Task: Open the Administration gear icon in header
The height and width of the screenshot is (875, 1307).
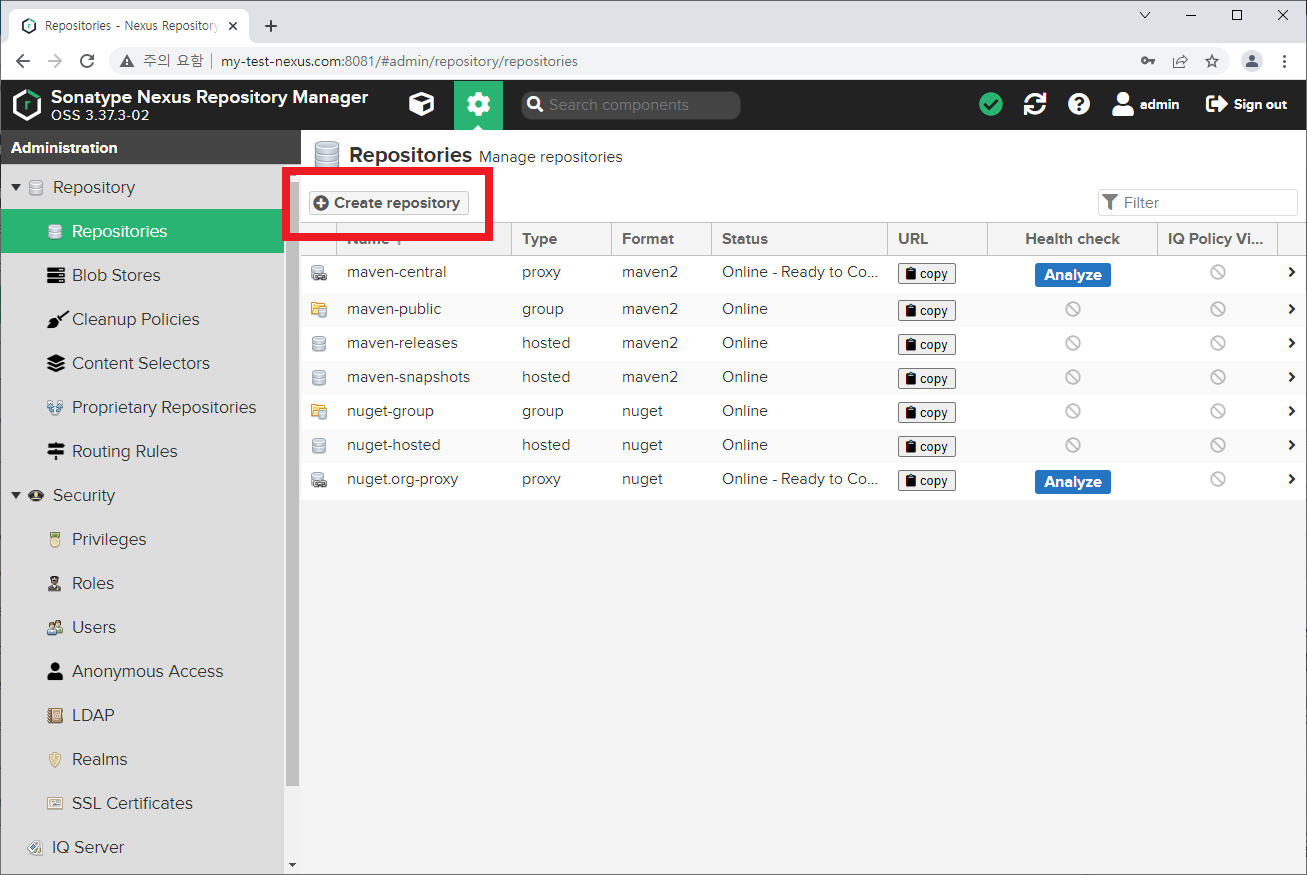Action: (x=479, y=104)
